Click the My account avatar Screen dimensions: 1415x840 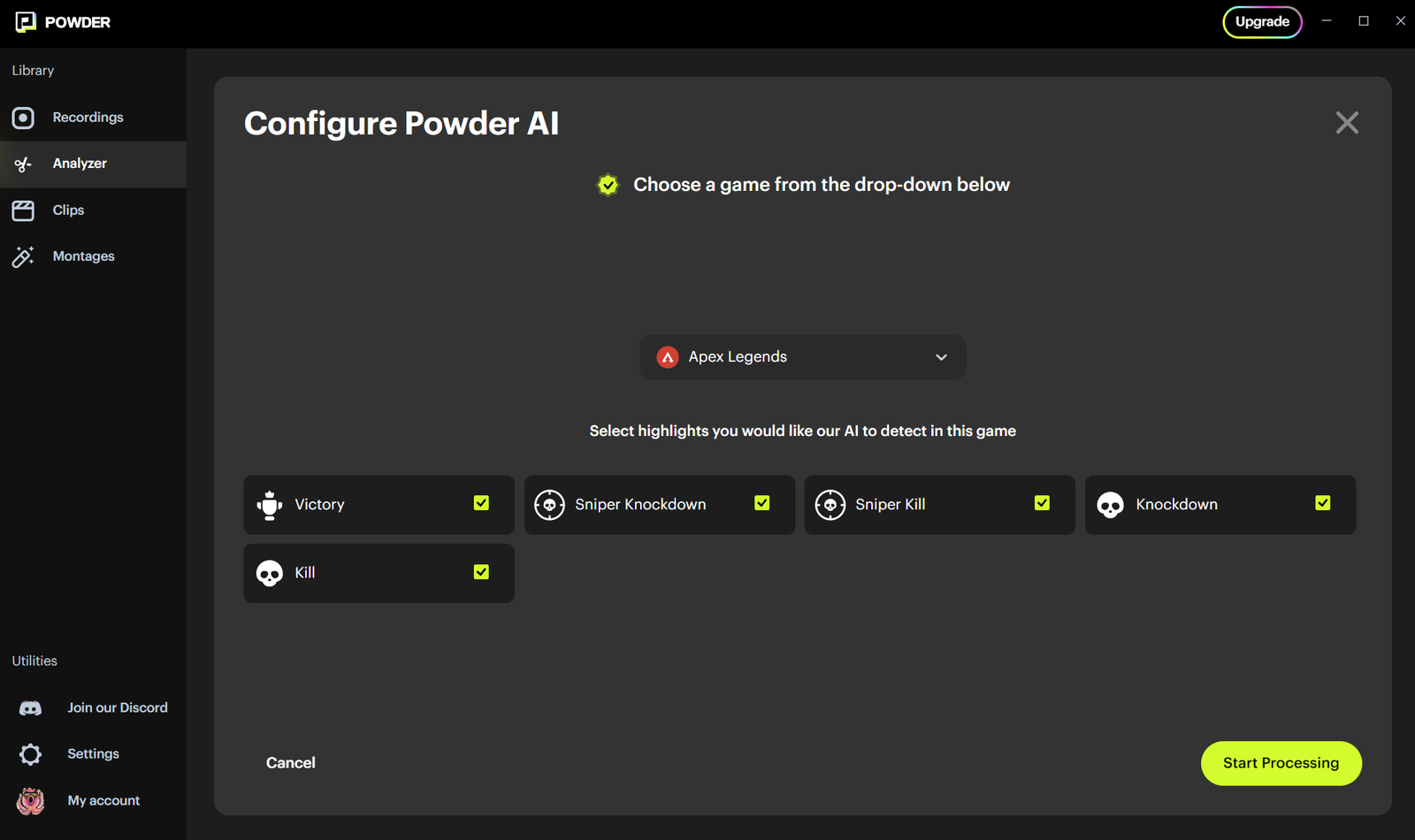coord(30,801)
